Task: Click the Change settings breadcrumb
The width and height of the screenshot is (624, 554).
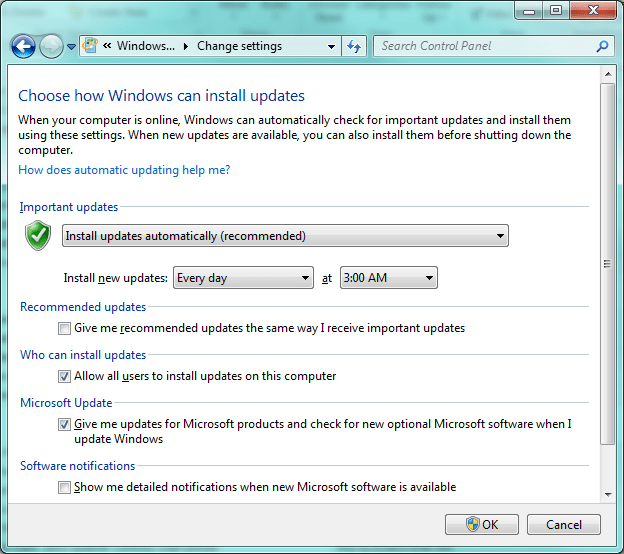Action: [x=239, y=46]
